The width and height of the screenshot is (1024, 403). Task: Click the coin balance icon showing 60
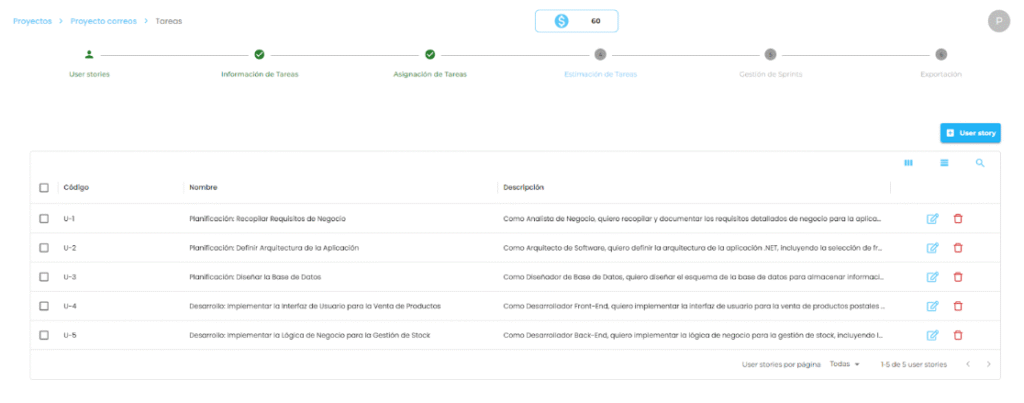[562, 21]
